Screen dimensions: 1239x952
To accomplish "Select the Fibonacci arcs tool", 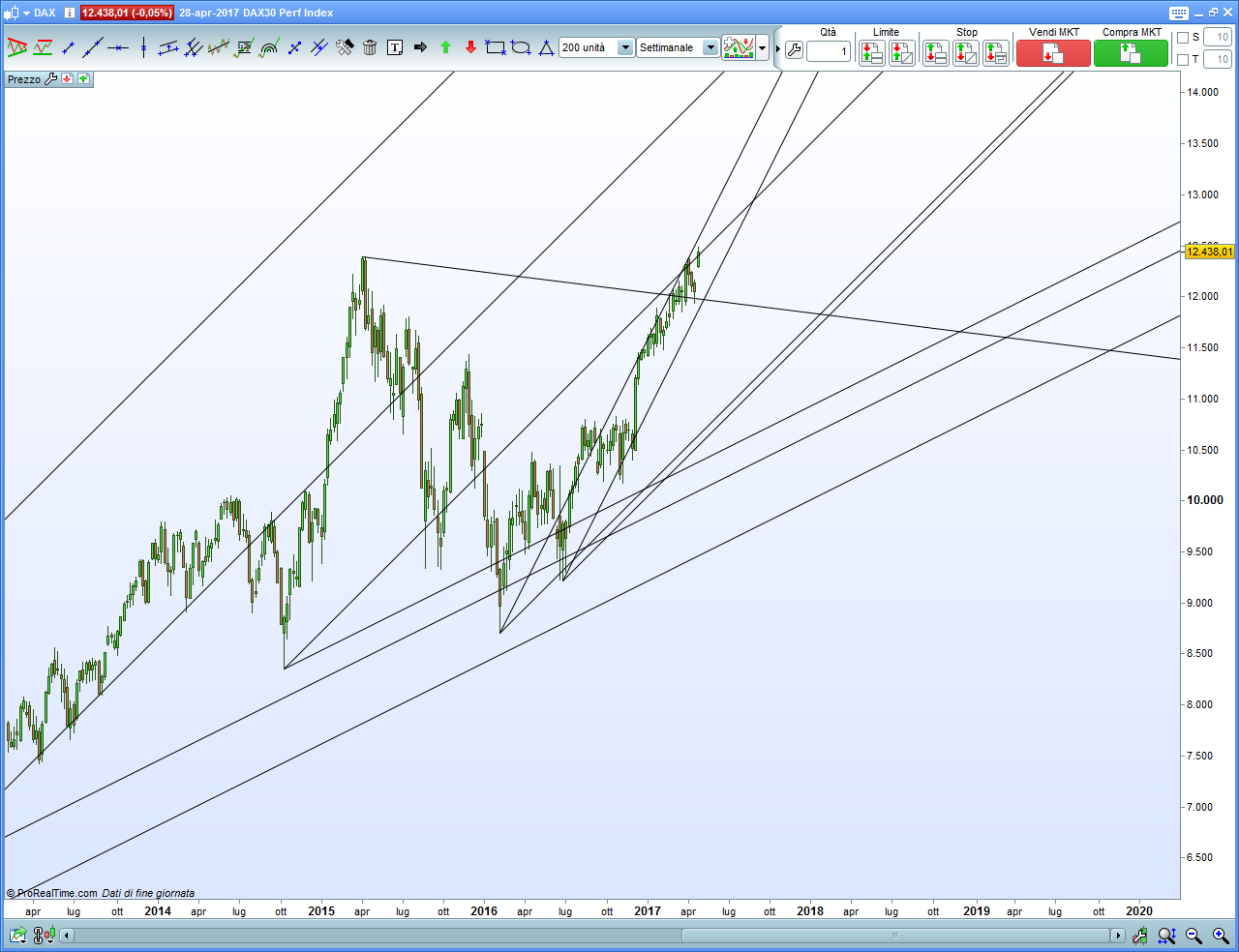I will point(269,47).
